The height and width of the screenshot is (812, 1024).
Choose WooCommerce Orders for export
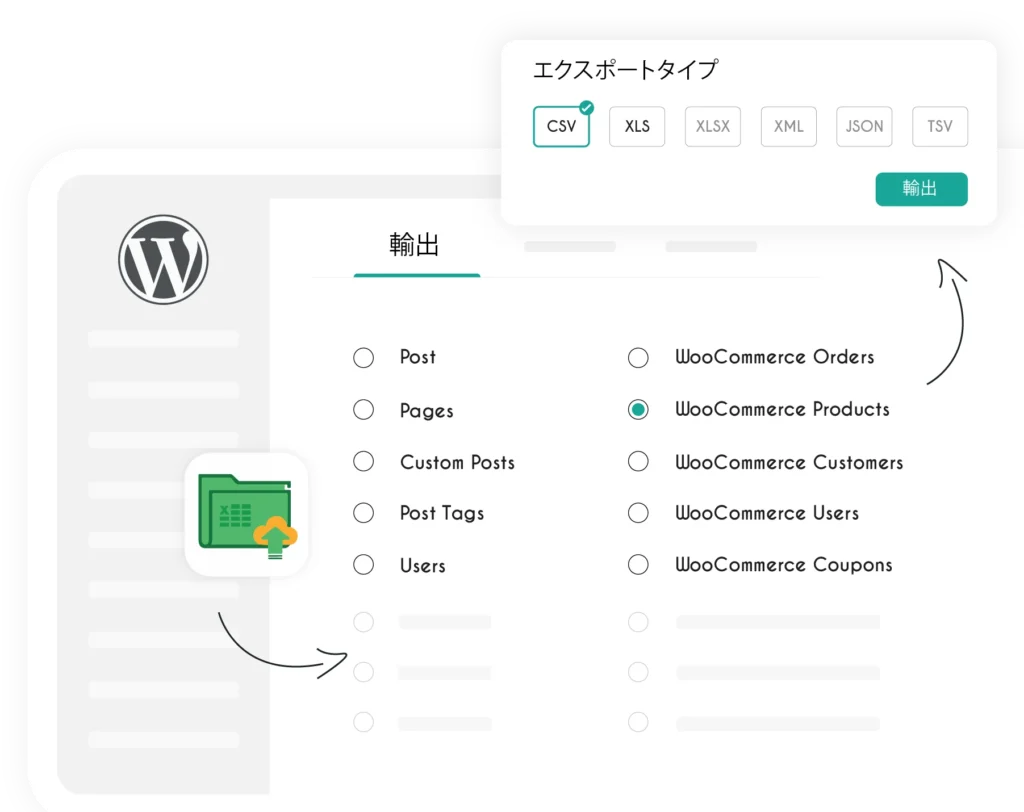[638, 358]
